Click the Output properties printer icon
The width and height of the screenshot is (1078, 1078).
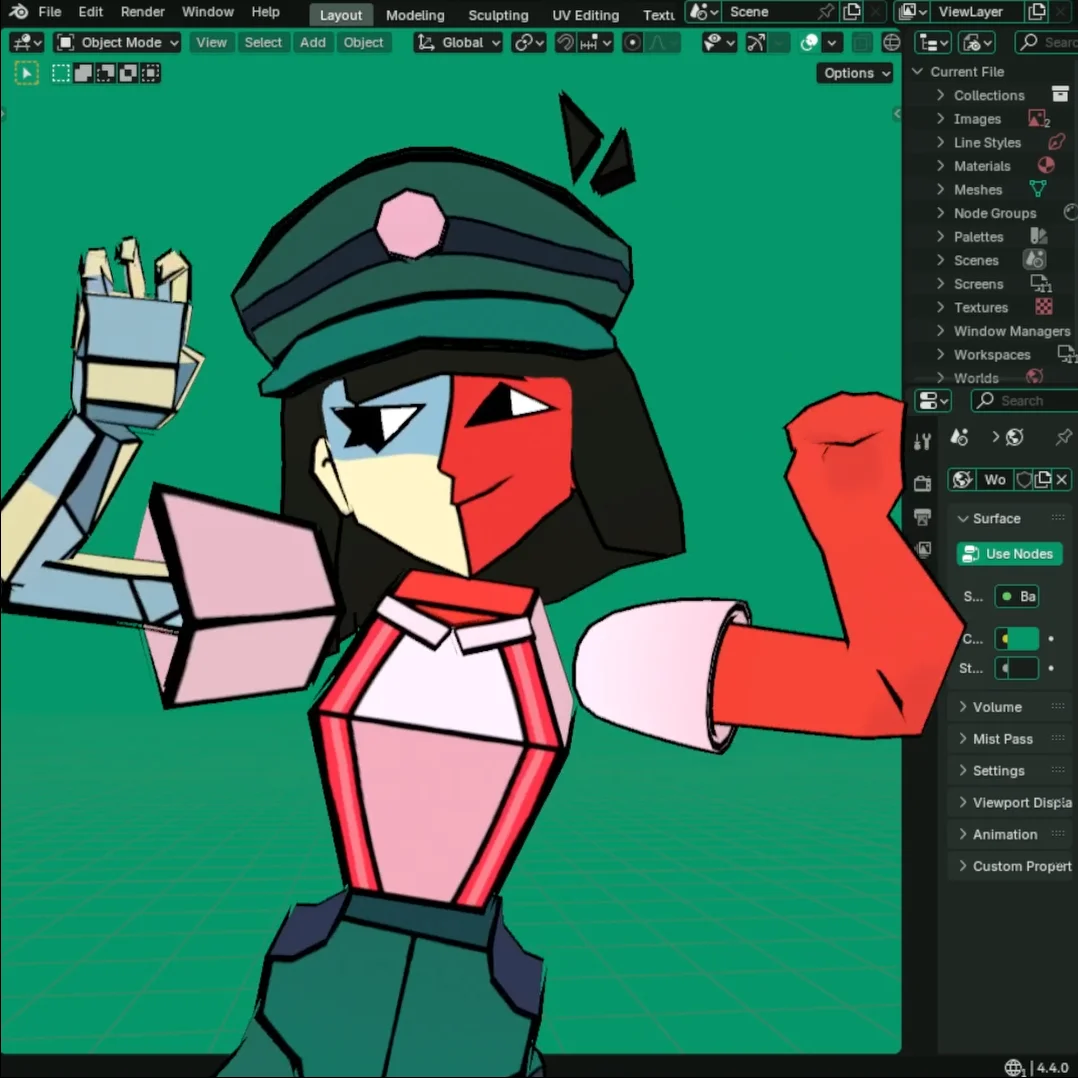(x=922, y=517)
